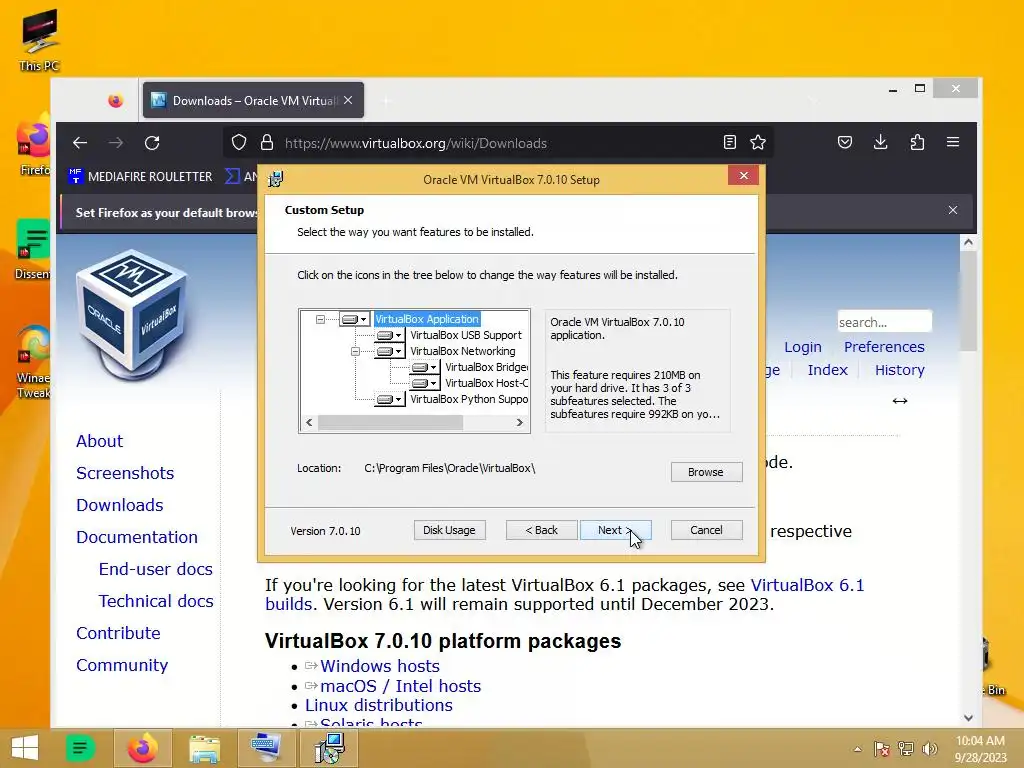This screenshot has width=1024, height=768.
Task: Open the VirtualBox Python Support feature dropdown
Action: 390,399
